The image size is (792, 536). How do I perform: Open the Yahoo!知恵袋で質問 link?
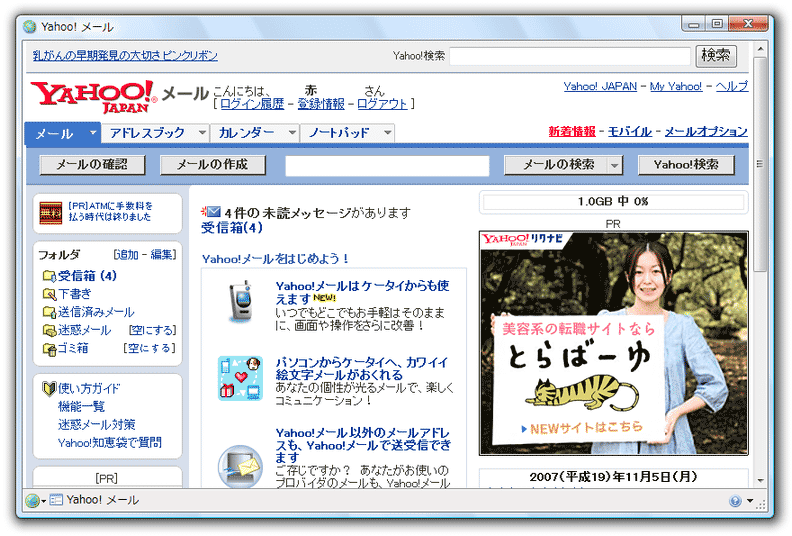pos(110,443)
